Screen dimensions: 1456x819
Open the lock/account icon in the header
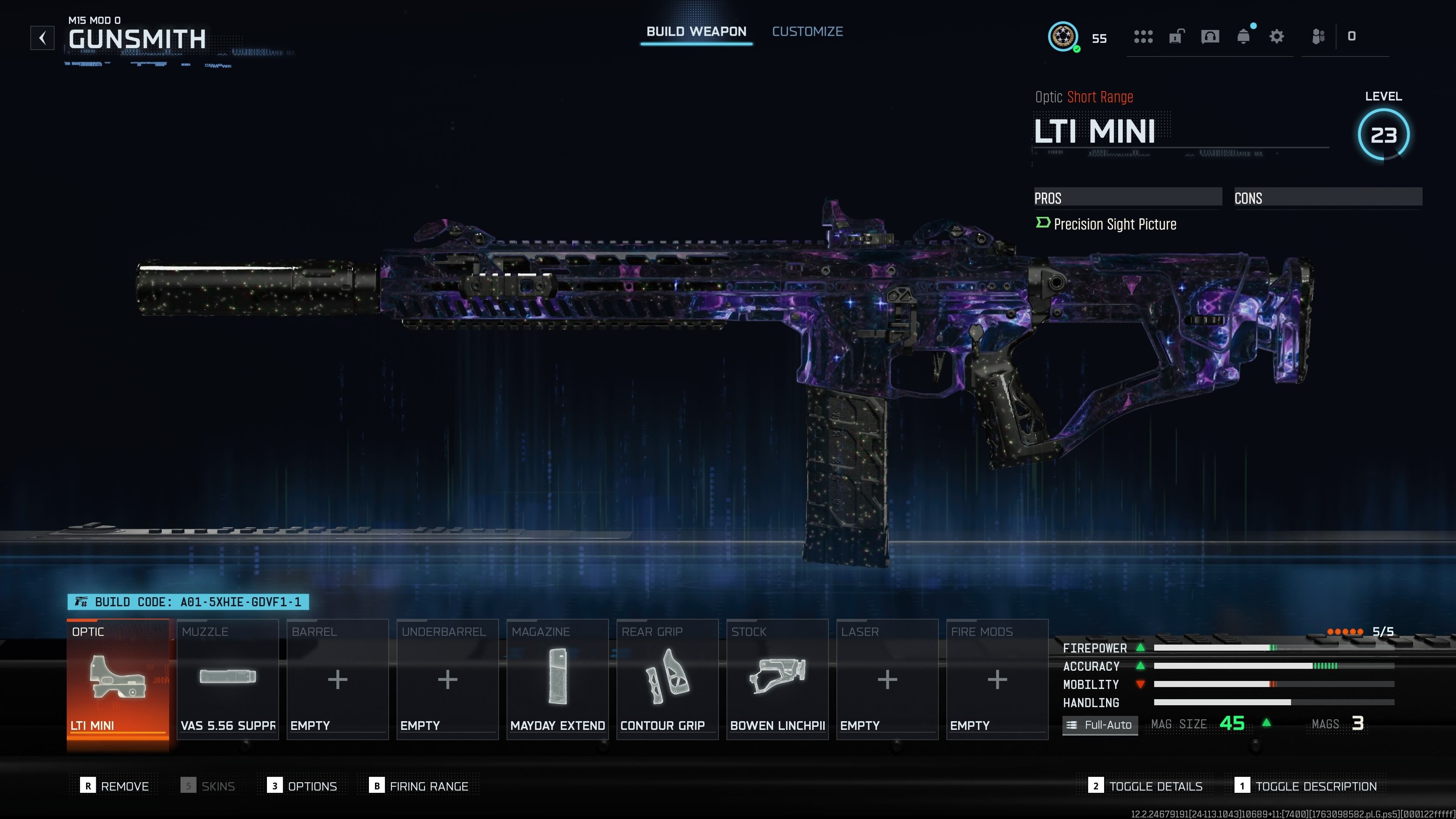coord(1176,37)
